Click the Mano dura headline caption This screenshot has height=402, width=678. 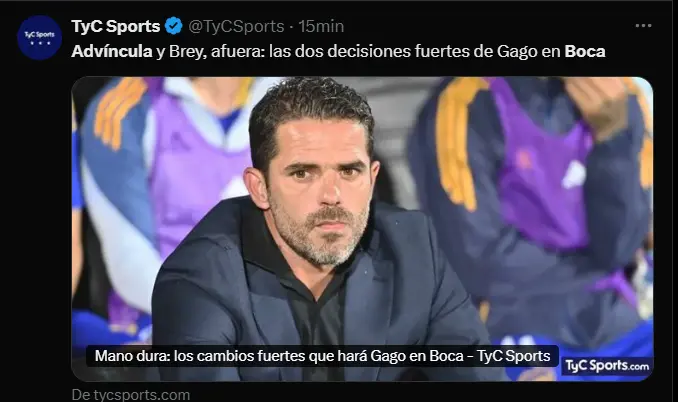point(322,356)
